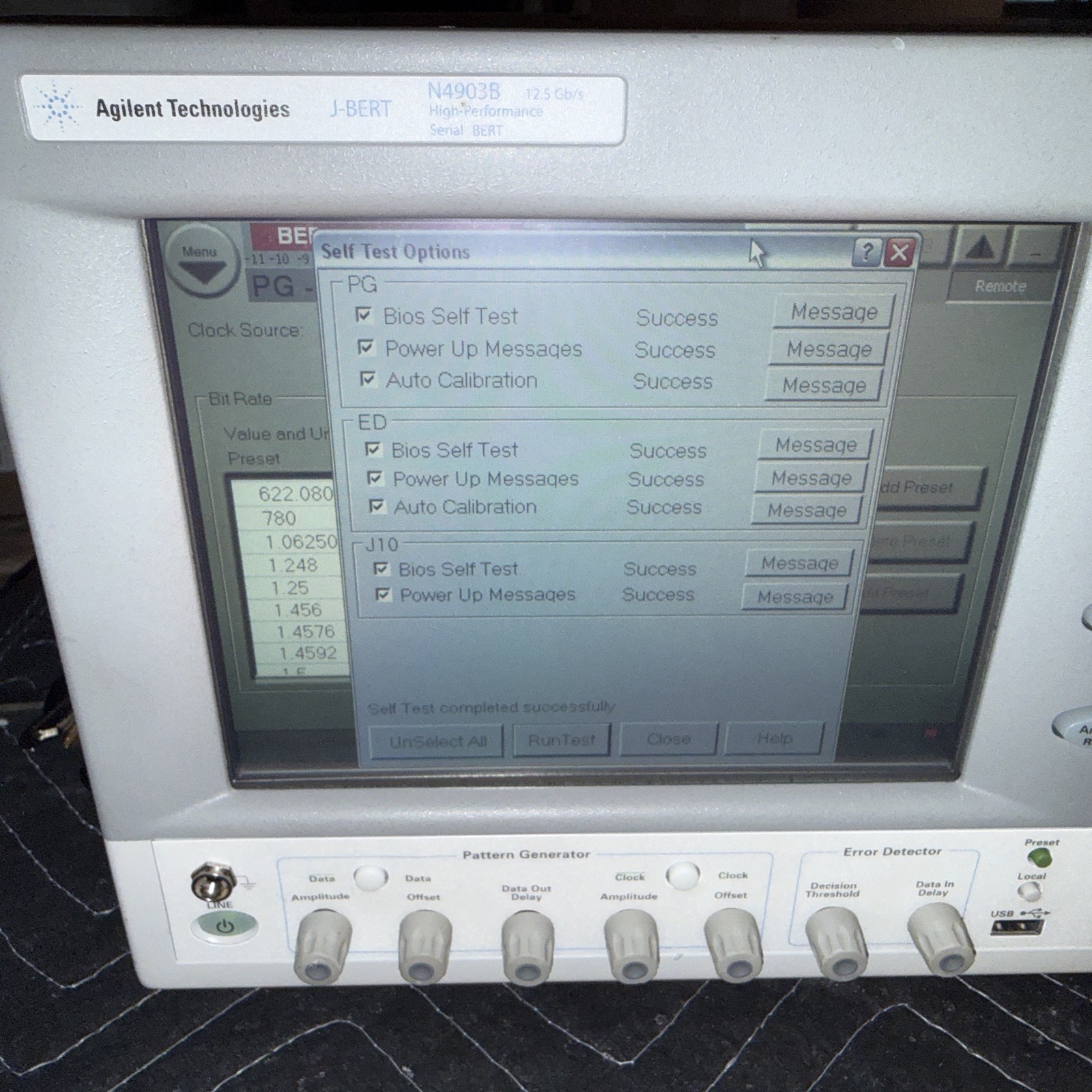Open Message for ED Bios Self Test
Screen dimensions: 1092x1092
[x=816, y=445]
